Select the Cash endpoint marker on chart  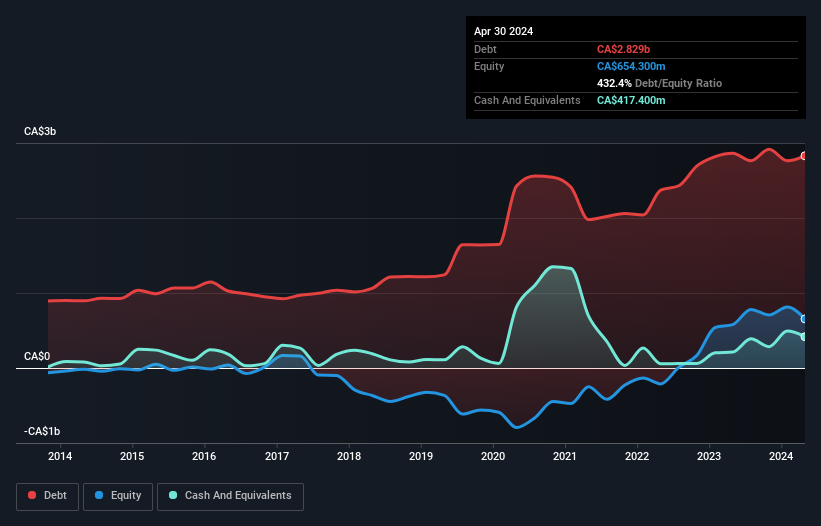pyautogui.click(x=804, y=337)
